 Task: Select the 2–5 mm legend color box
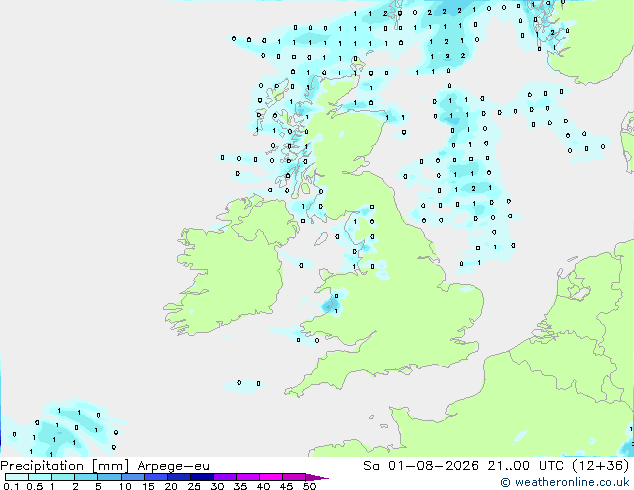[86, 477]
